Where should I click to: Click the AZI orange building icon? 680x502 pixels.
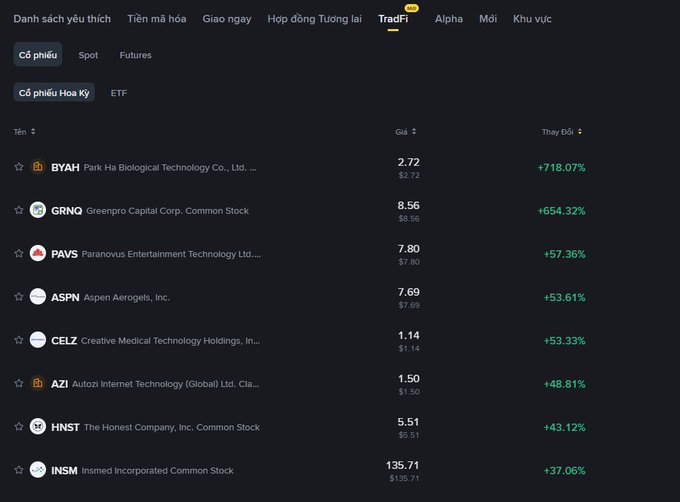(x=38, y=384)
